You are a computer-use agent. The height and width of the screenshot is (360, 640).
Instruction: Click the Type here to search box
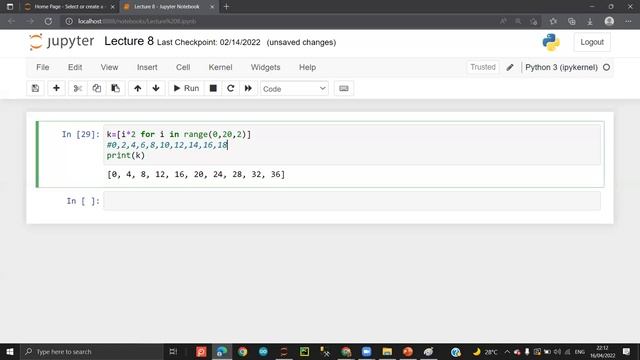pos(91,352)
